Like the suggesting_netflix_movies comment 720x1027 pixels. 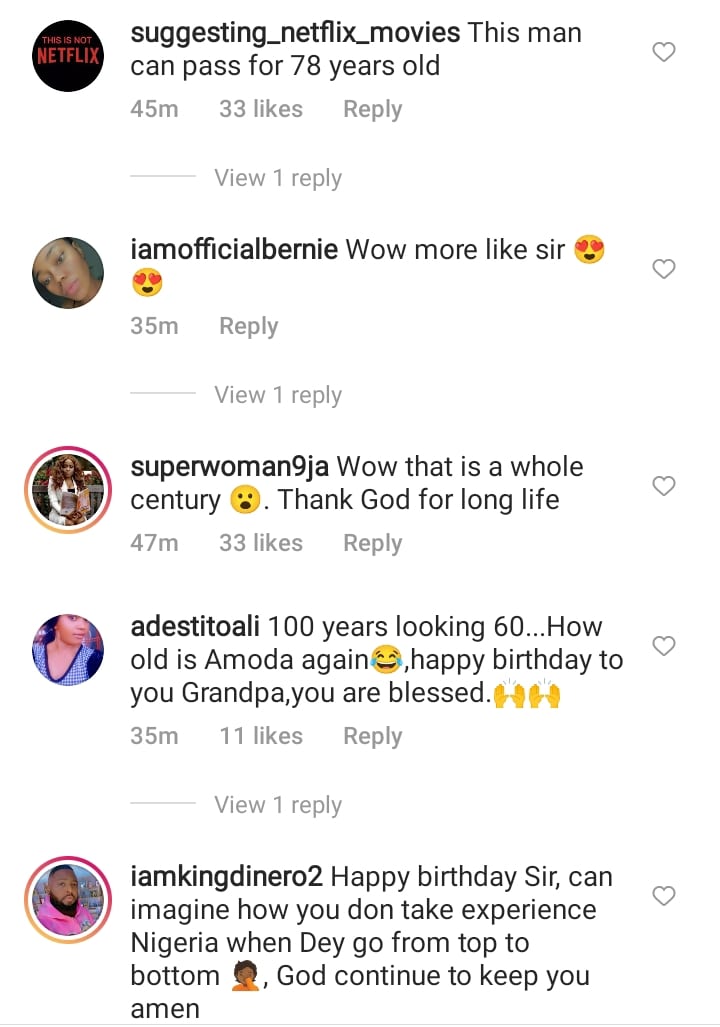pos(664,52)
